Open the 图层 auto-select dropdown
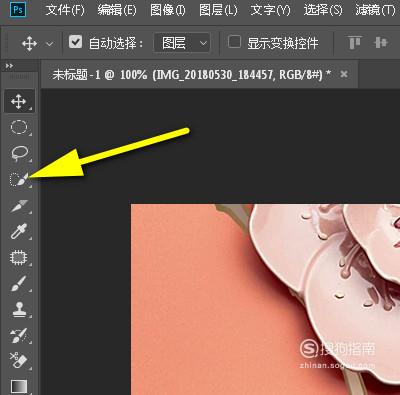Viewport: 400px width, 395px height. 182,43
